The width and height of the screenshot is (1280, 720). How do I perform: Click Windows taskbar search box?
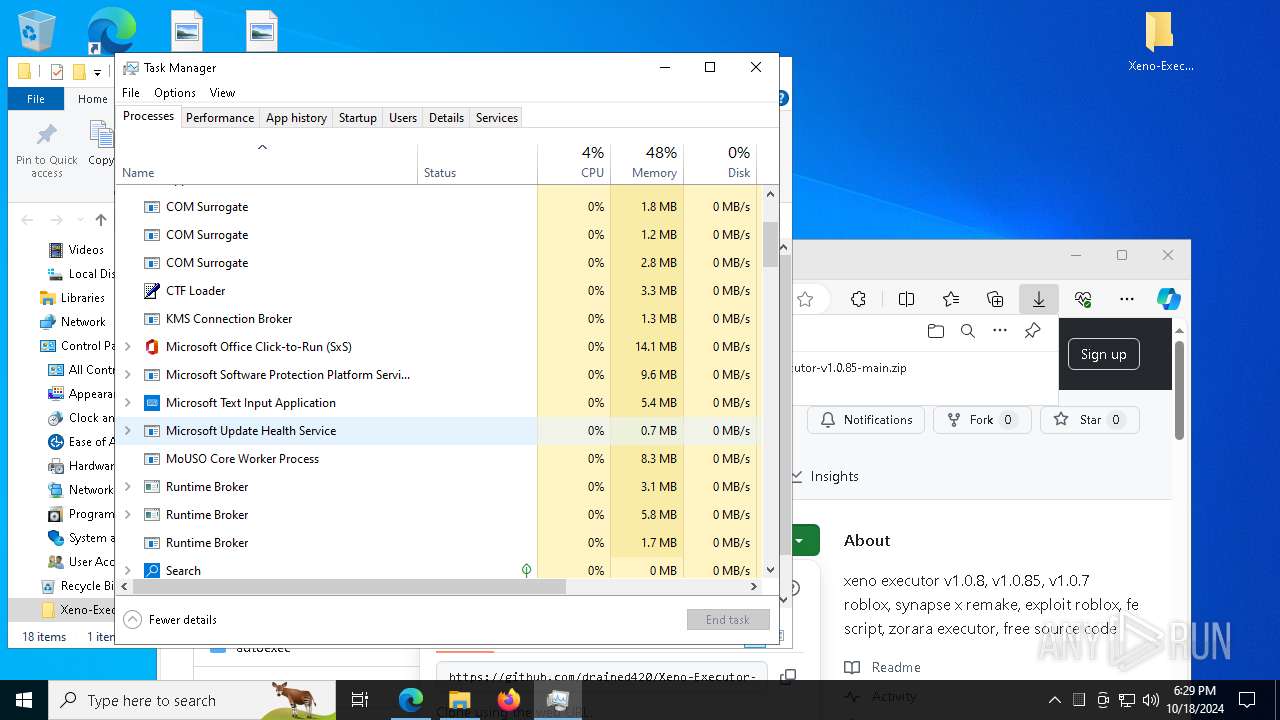192,700
